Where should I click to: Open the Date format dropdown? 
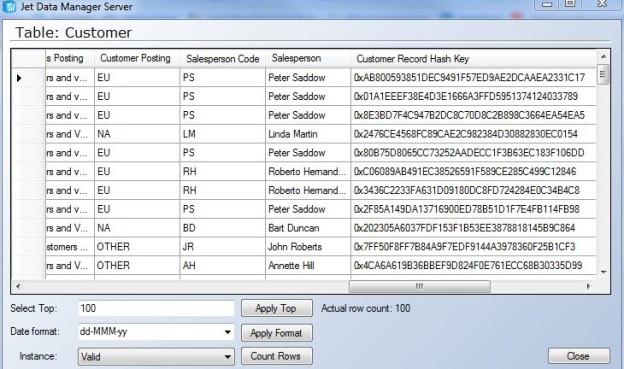228,332
